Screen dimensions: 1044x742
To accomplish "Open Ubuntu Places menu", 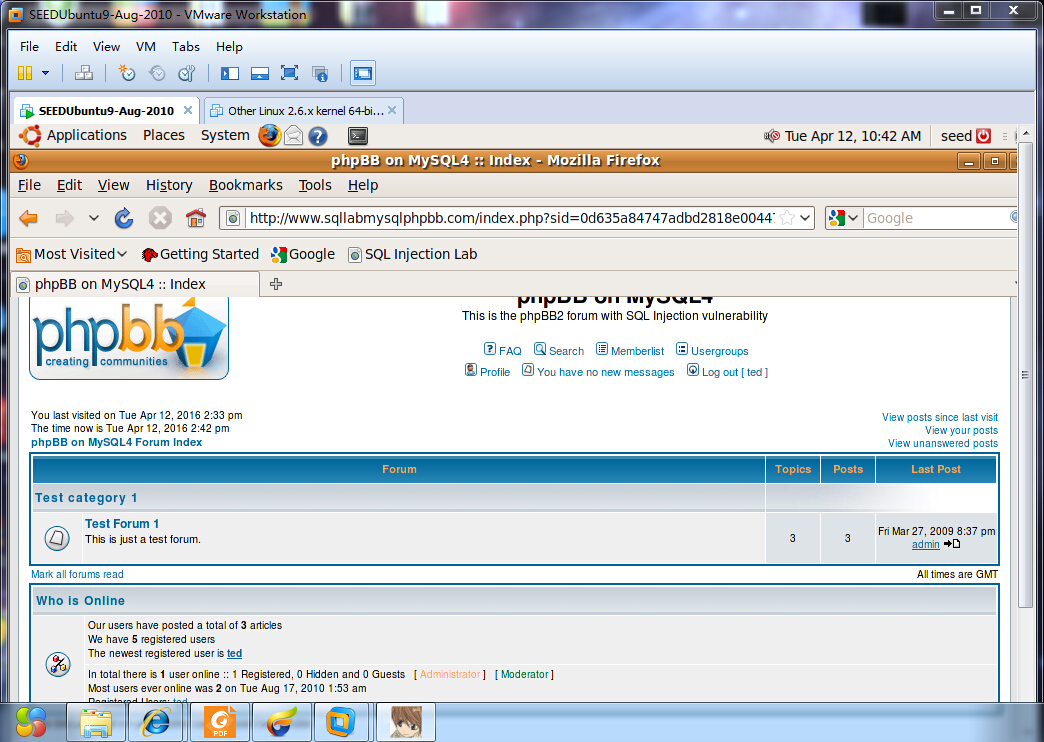I will (x=164, y=135).
